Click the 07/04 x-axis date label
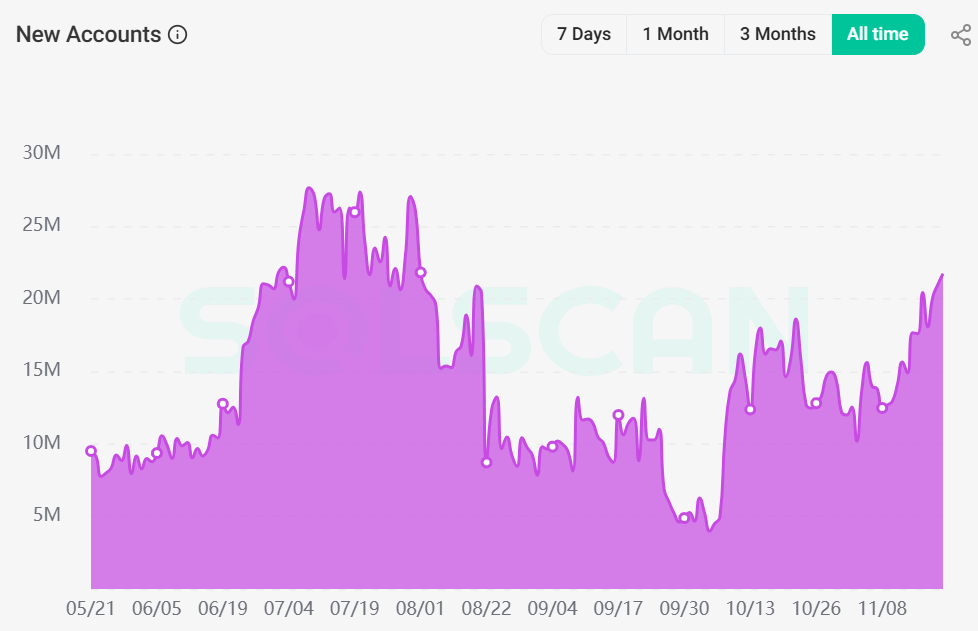The image size is (978, 631). point(289,609)
